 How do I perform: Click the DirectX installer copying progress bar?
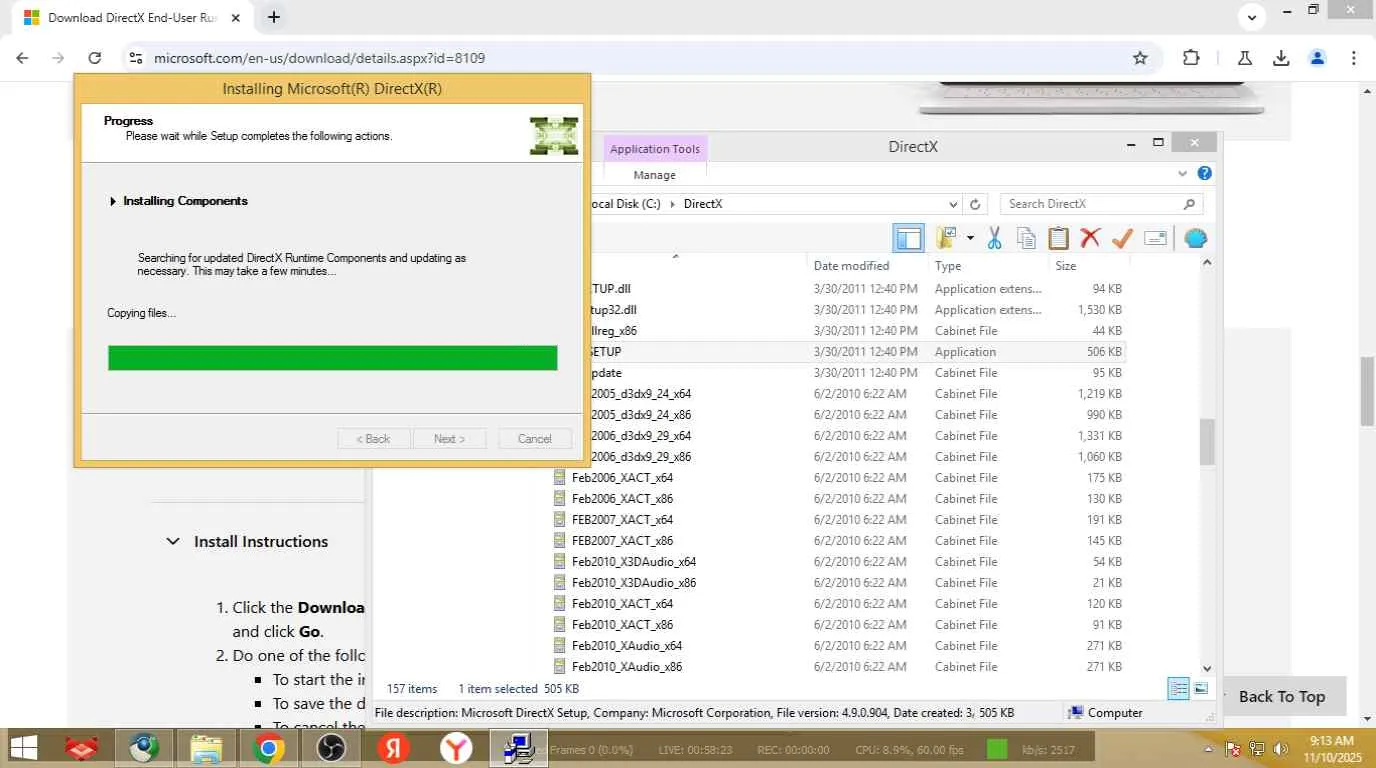(x=332, y=358)
